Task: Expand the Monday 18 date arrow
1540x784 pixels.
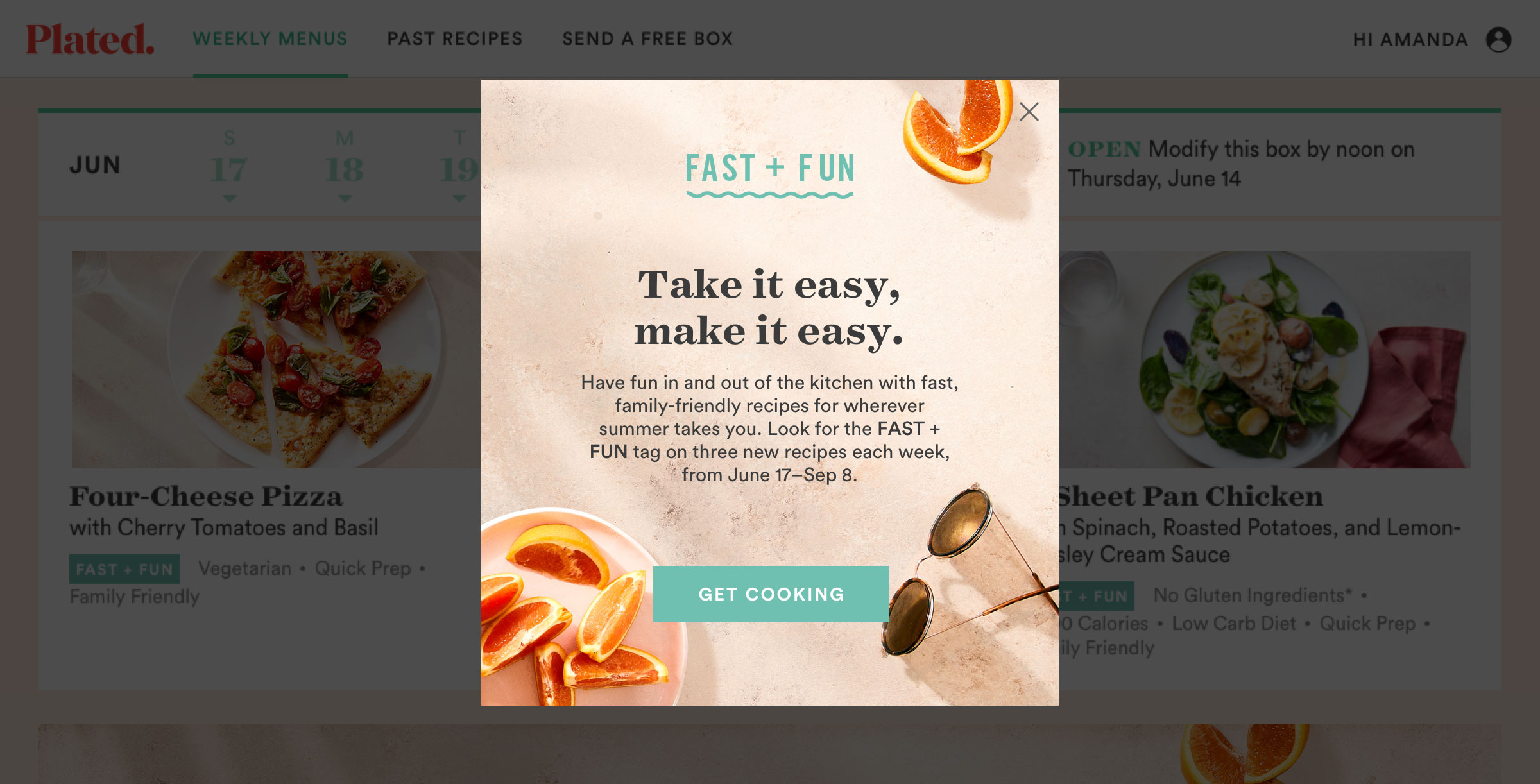Action: click(345, 199)
